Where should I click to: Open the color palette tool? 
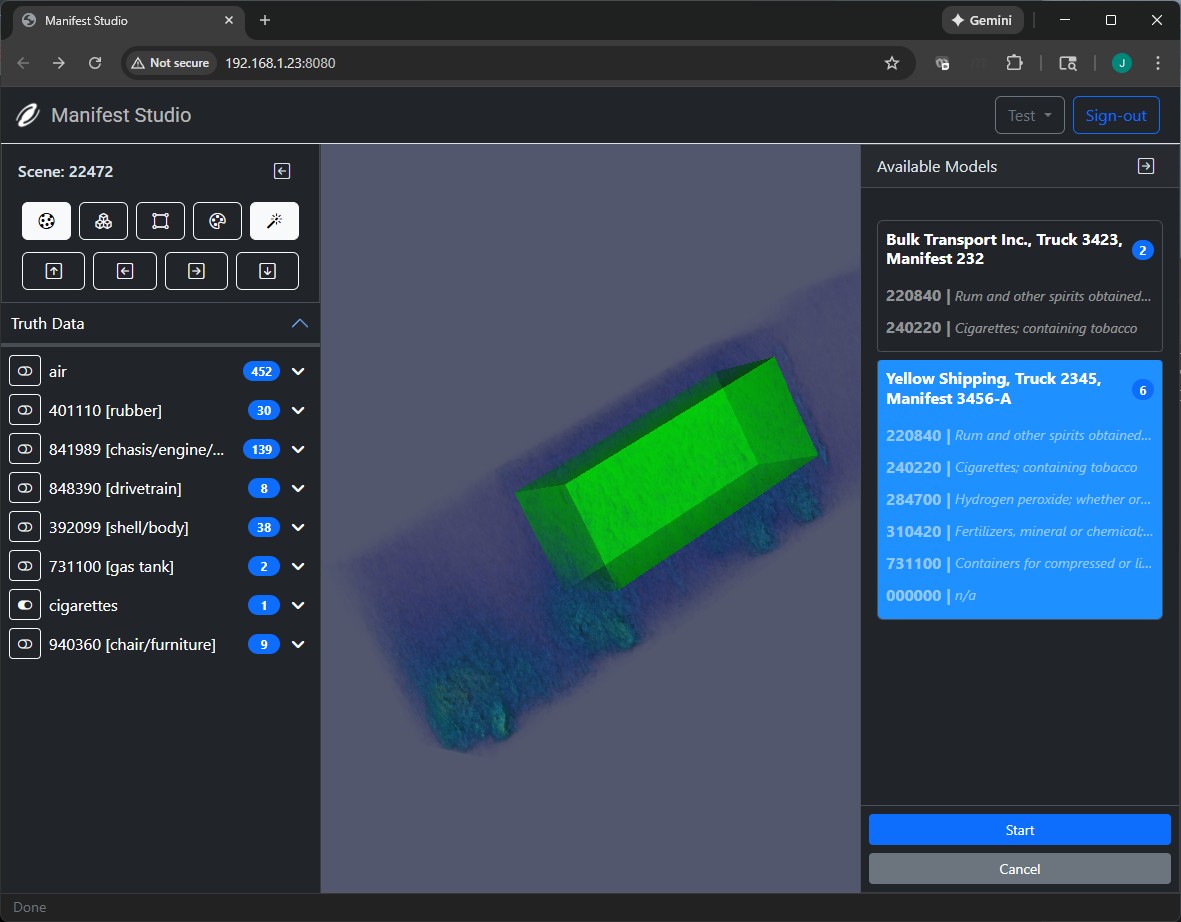coord(217,221)
